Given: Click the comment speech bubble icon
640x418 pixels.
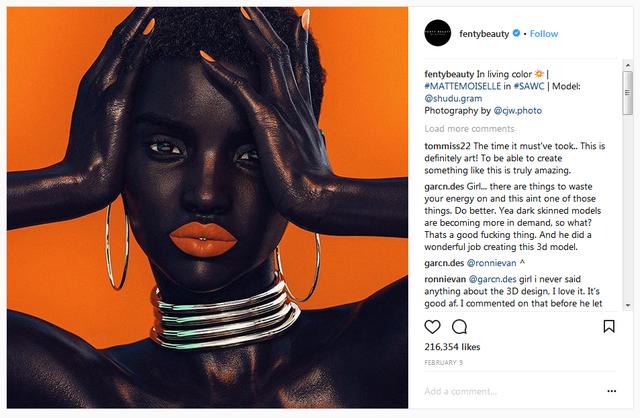Looking at the screenshot, I should click(x=459, y=327).
